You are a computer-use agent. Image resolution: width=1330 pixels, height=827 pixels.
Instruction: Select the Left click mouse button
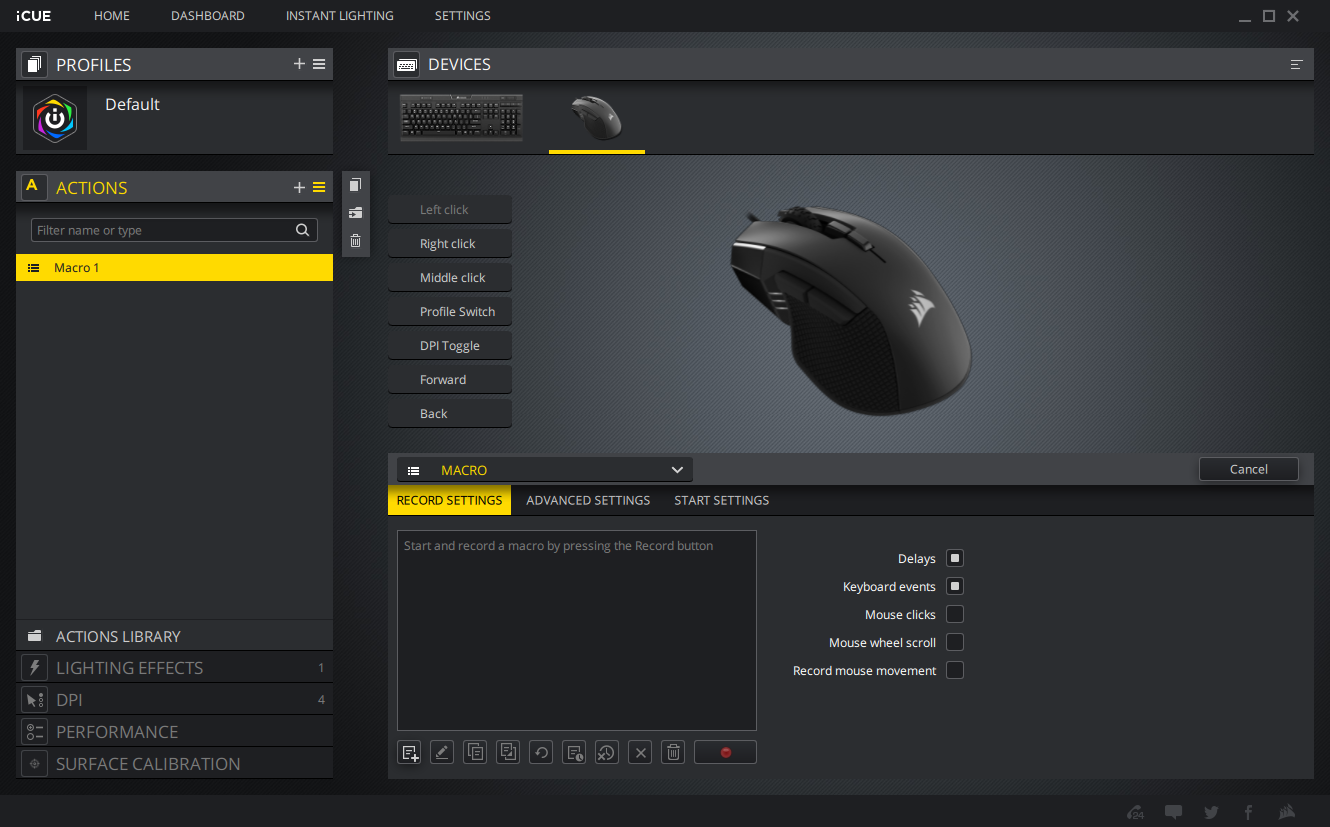tap(450, 210)
